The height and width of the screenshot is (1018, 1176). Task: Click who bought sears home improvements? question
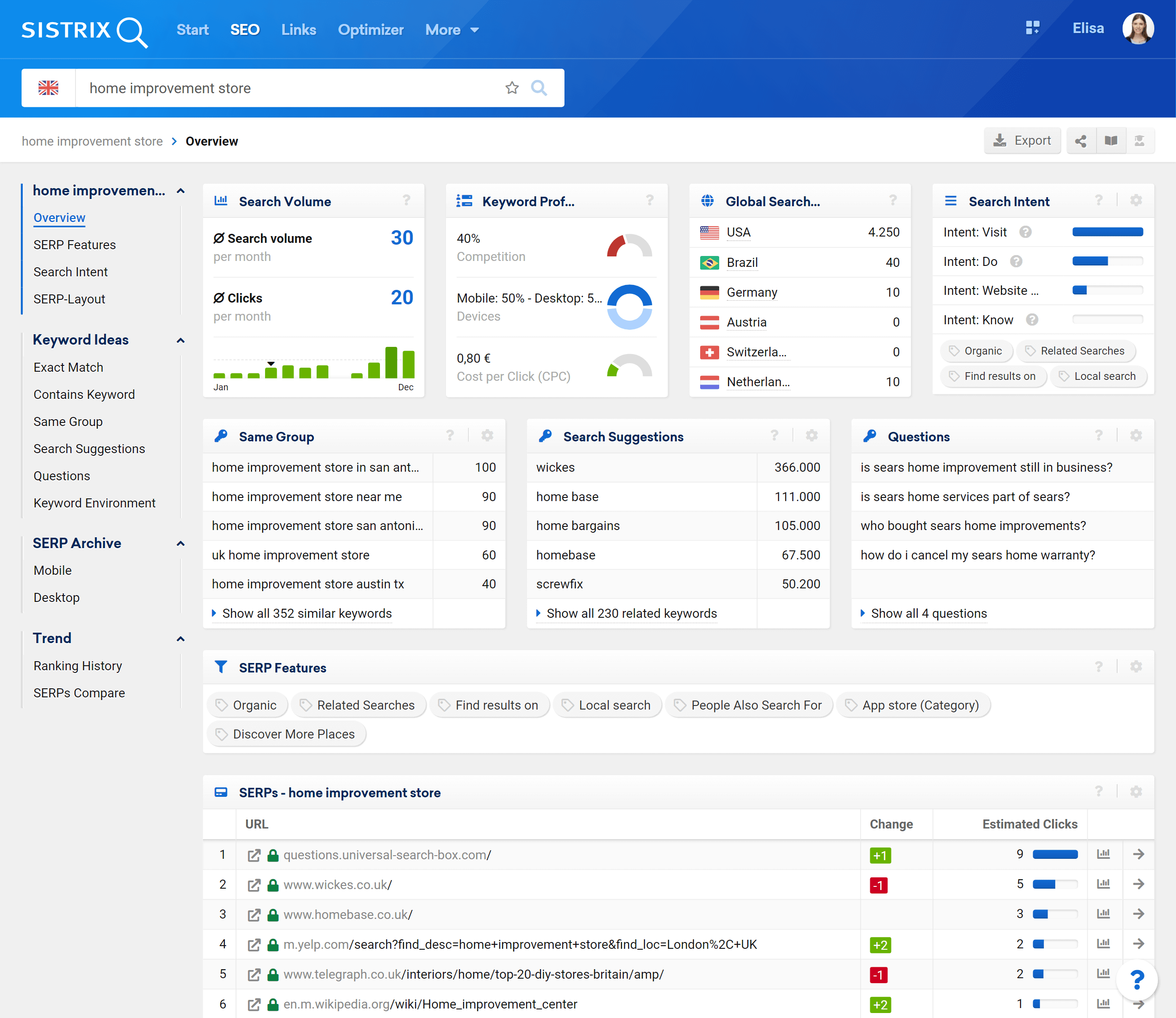point(972,526)
